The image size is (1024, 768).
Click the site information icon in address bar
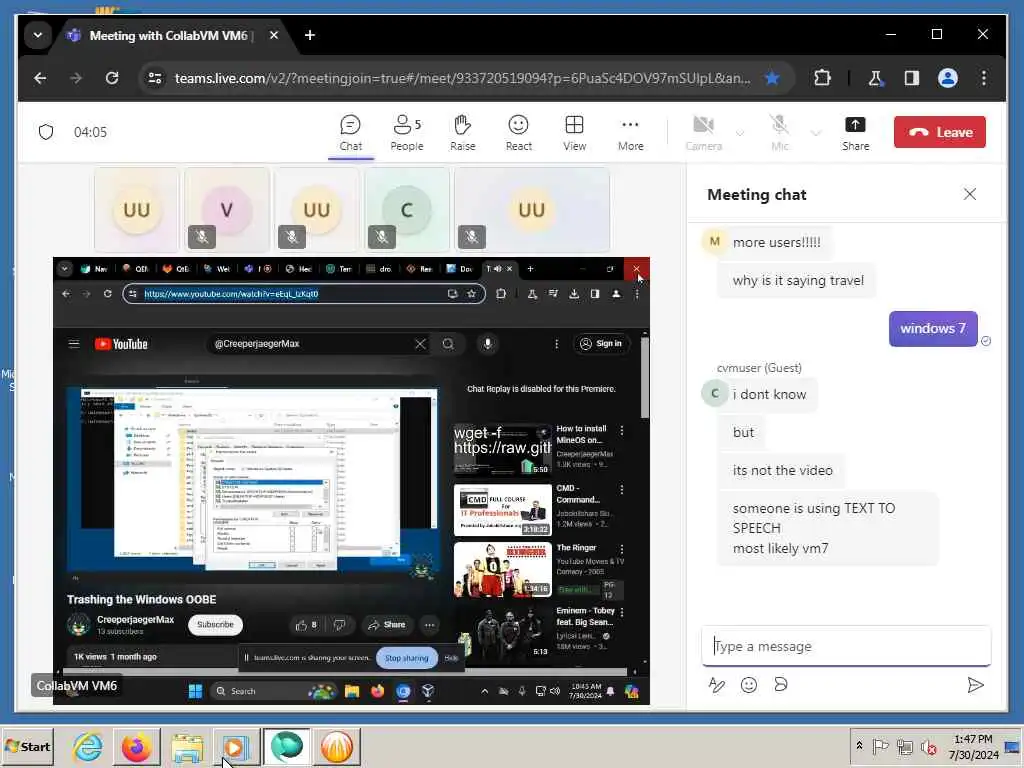[x=155, y=78]
